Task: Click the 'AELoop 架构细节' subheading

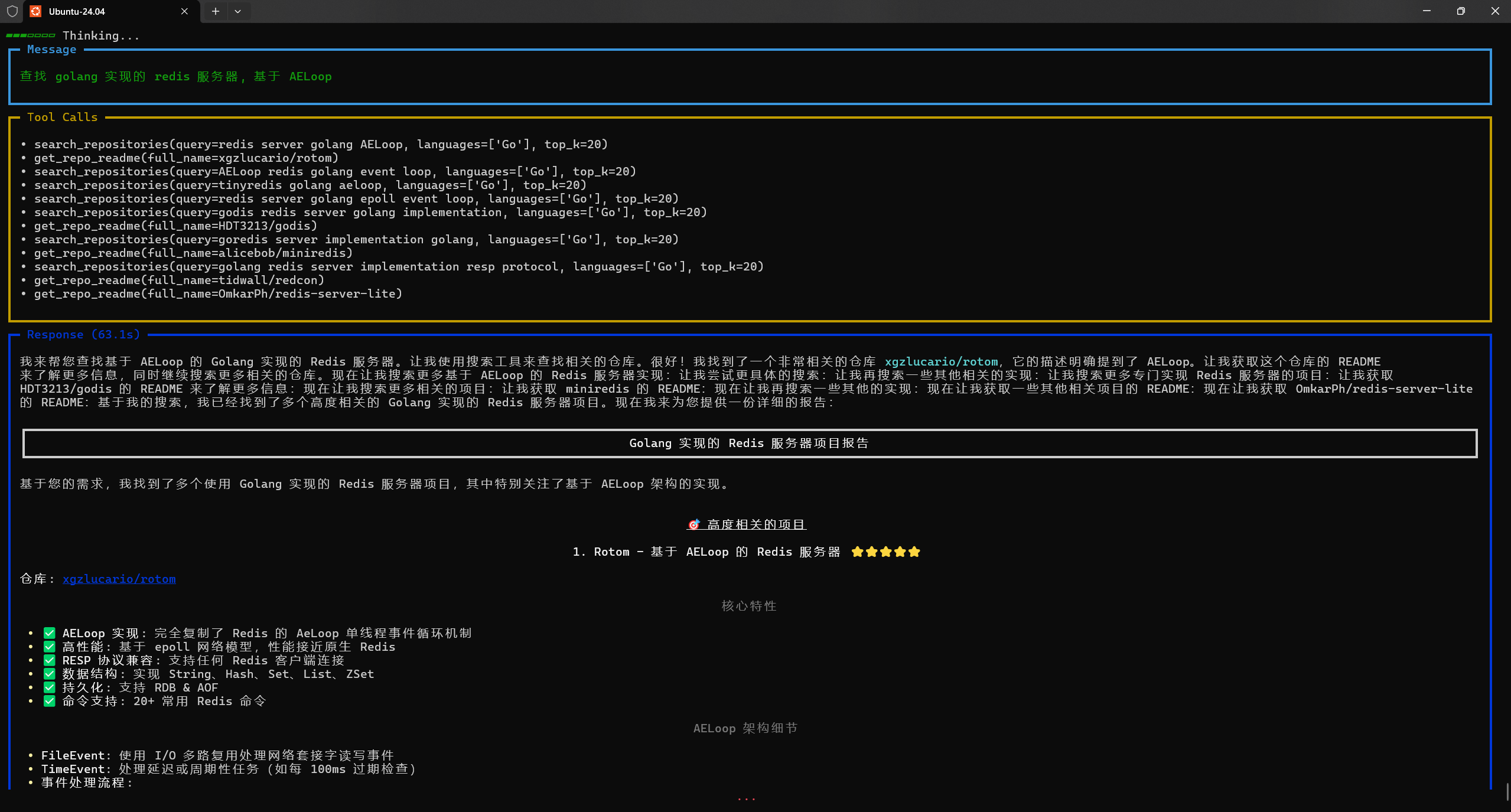Action: click(x=745, y=729)
